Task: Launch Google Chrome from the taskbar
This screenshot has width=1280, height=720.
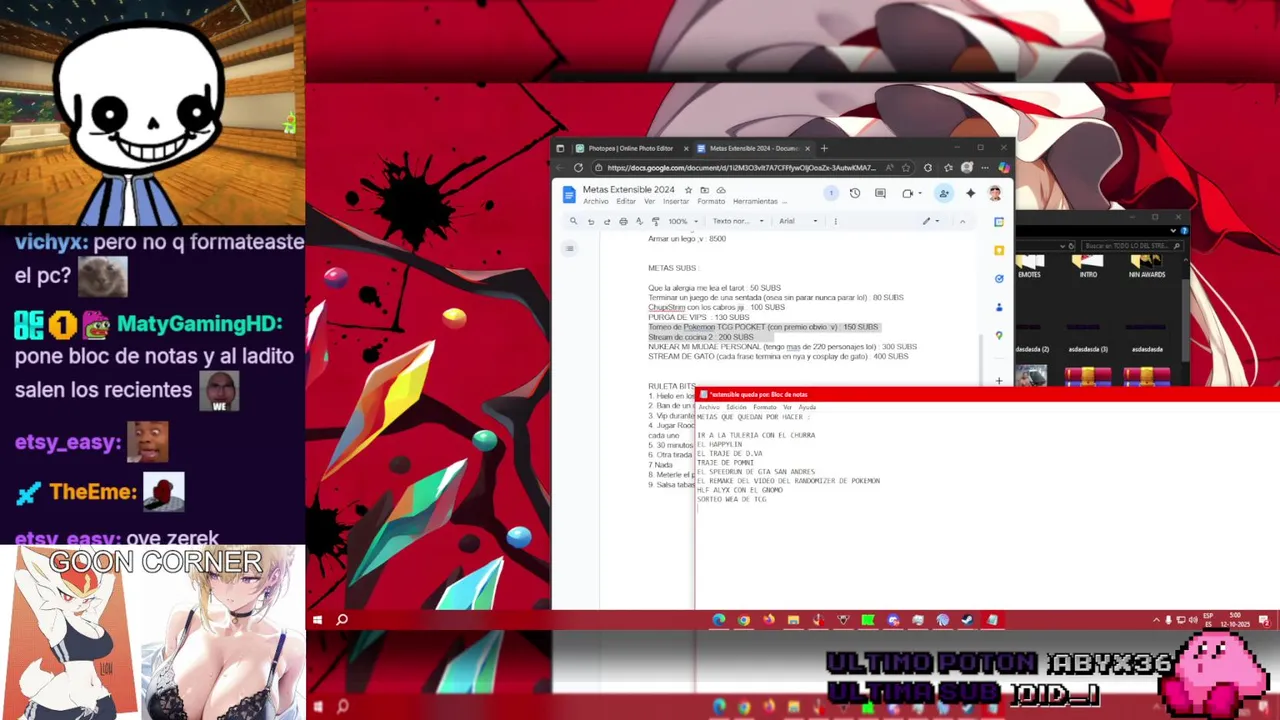Action: click(744, 620)
